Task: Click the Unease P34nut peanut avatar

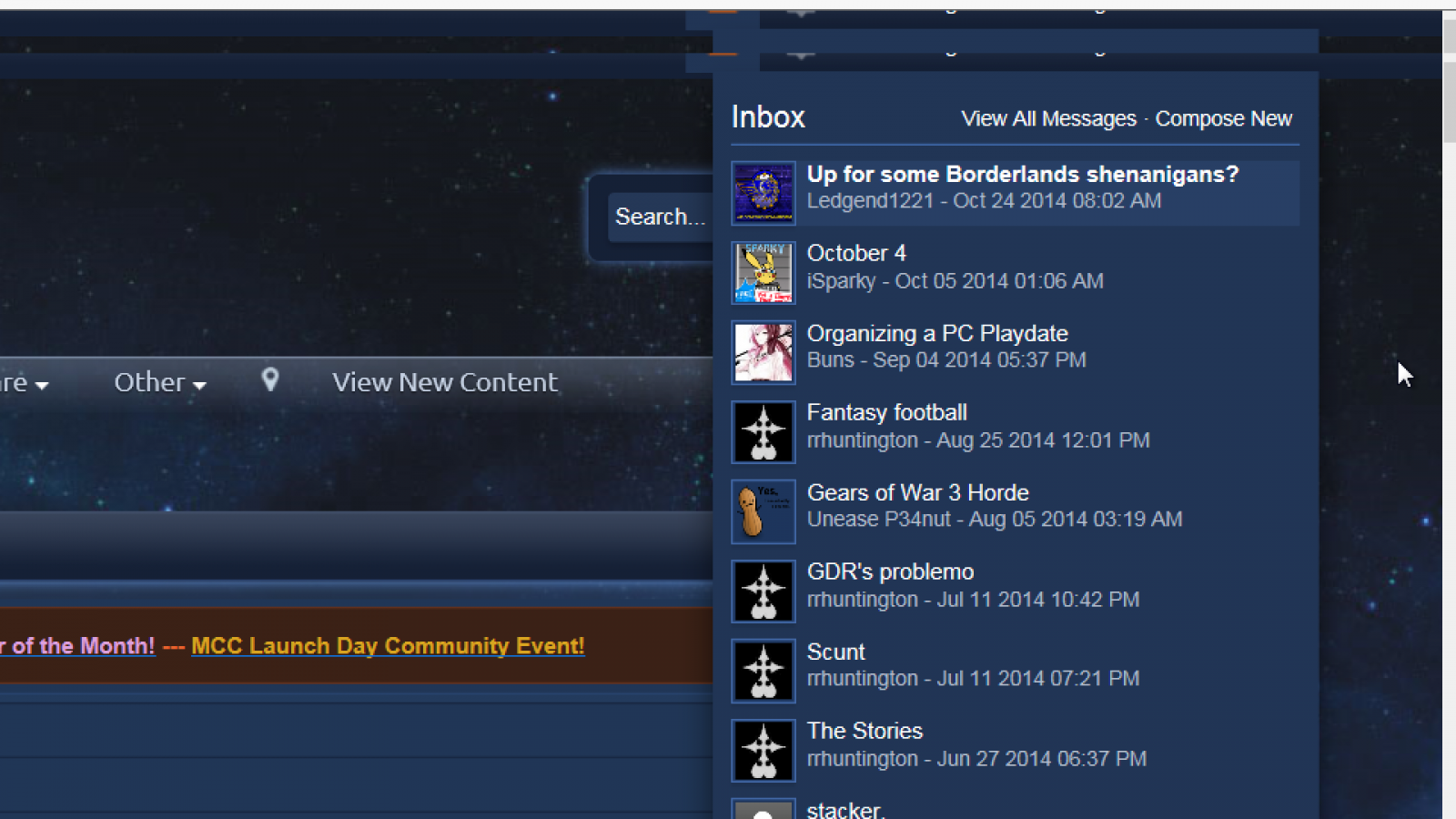Action: point(763,511)
